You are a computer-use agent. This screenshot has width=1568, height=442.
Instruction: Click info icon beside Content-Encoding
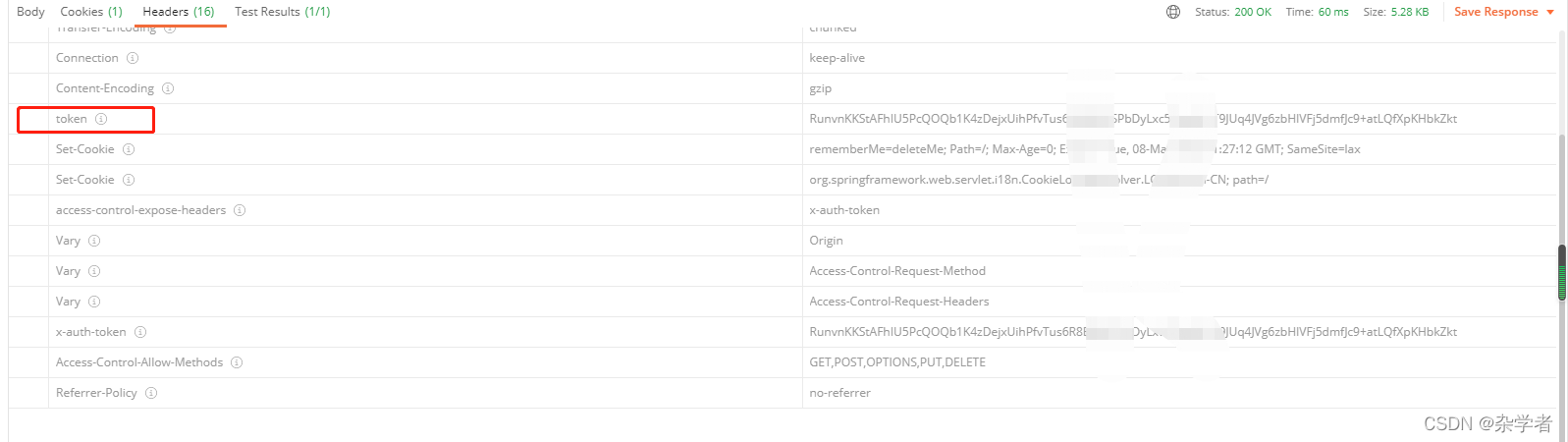(168, 88)
